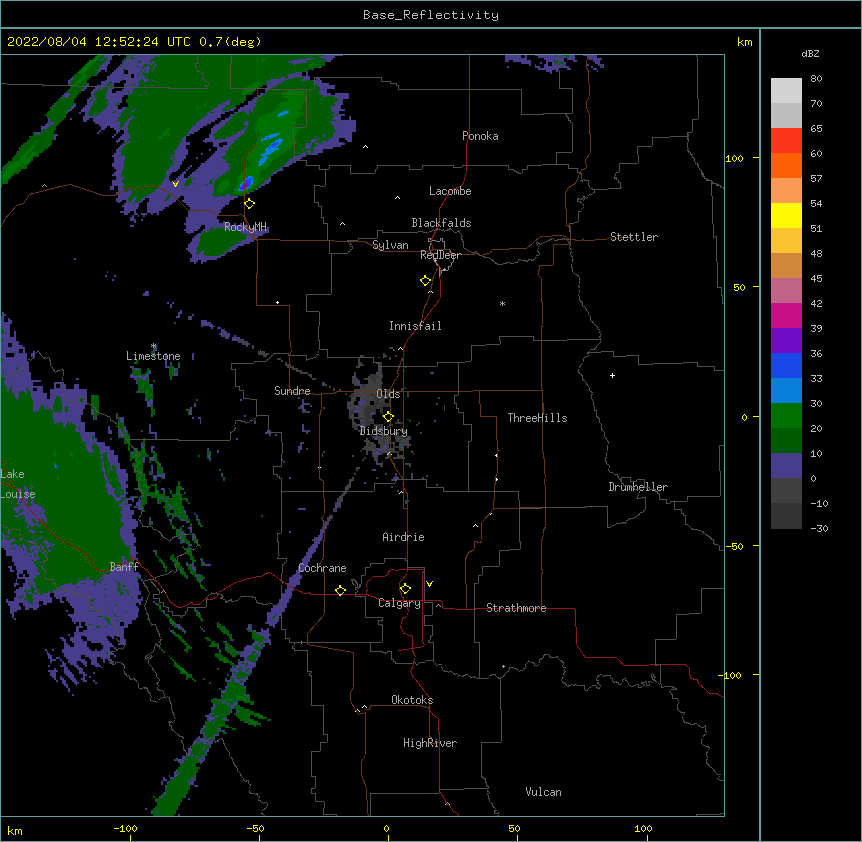The image size is (862, 842).
Task: Click the Vulcan town label
Action: pyautogui.click(x=543, y=792)
